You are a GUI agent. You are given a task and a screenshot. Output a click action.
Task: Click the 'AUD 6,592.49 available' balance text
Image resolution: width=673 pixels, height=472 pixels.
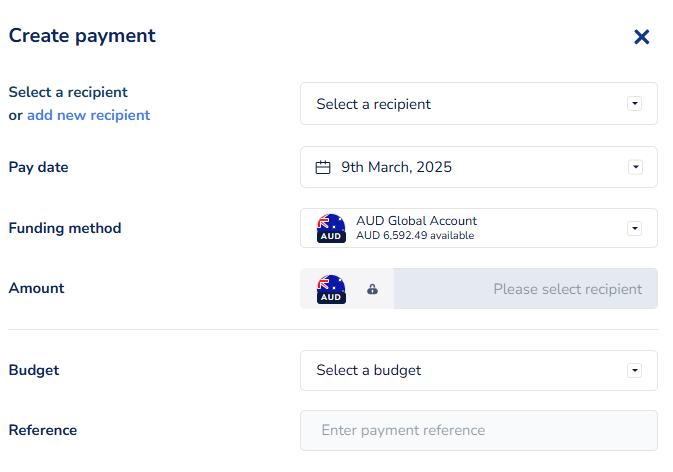pos(415,236)
